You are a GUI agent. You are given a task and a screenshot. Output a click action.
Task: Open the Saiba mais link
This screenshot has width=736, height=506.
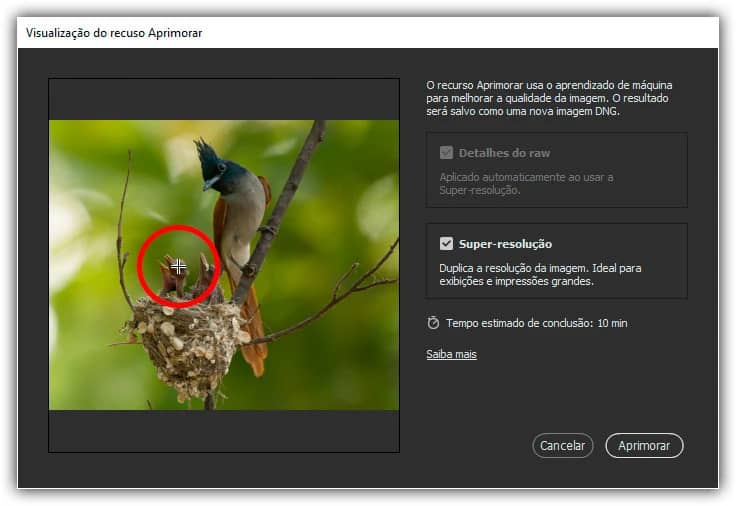point(451,354)
